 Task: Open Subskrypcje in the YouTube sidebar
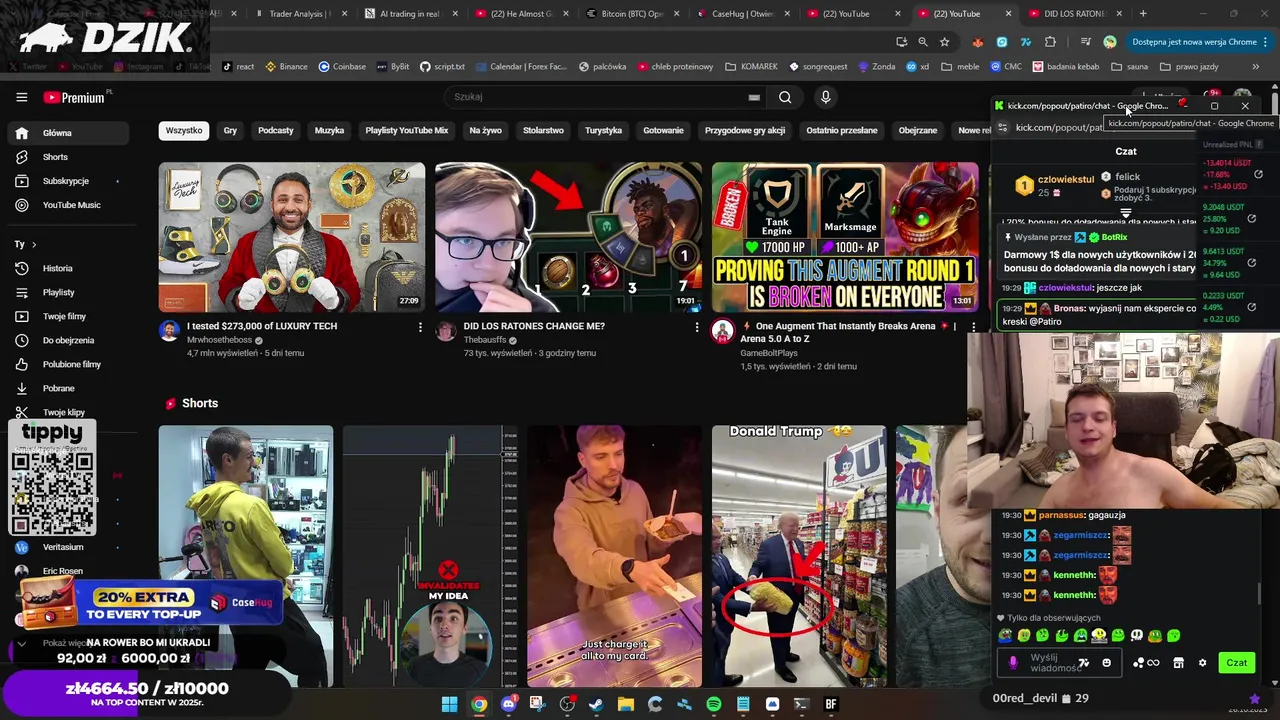click(66, 181)
